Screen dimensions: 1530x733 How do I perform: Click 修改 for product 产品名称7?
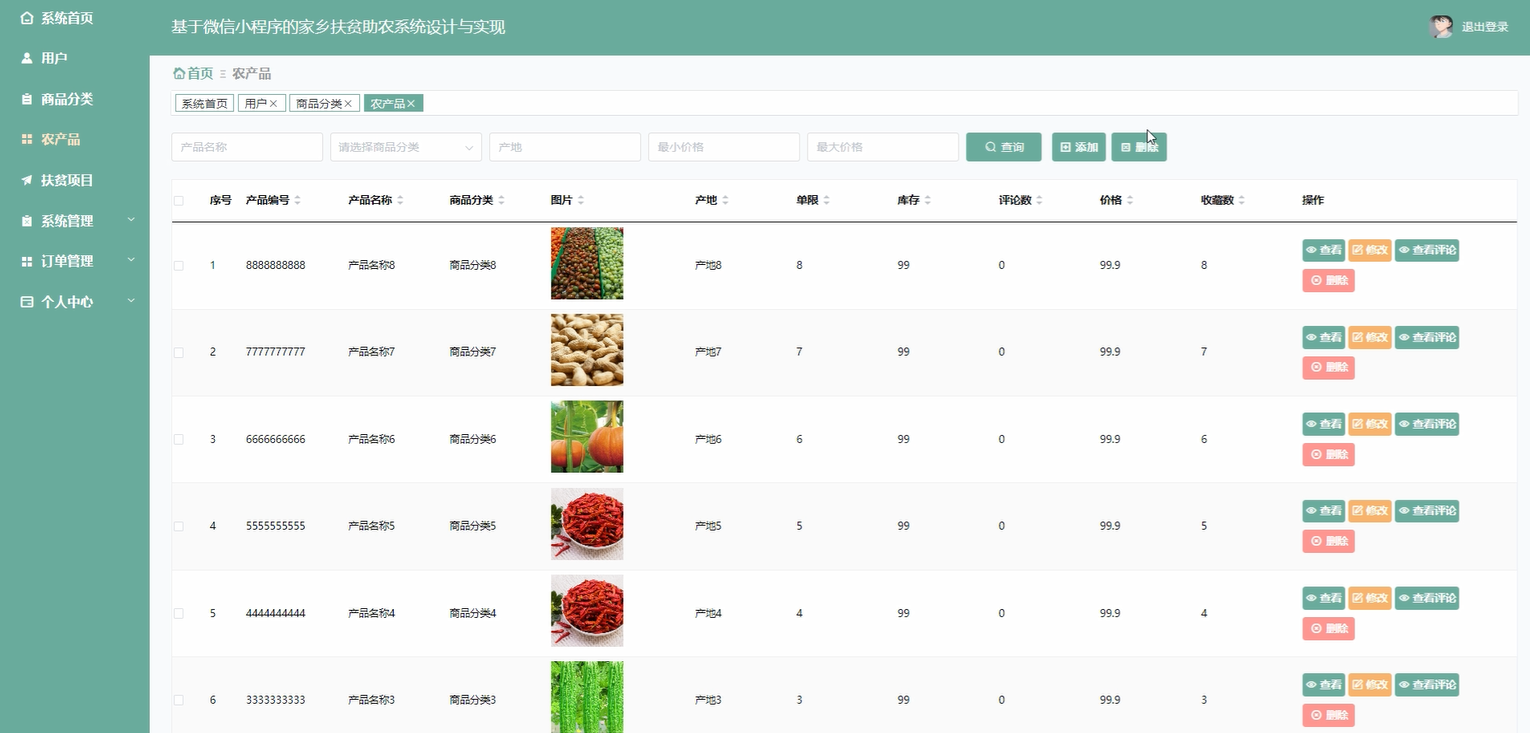coord(1369,337)
